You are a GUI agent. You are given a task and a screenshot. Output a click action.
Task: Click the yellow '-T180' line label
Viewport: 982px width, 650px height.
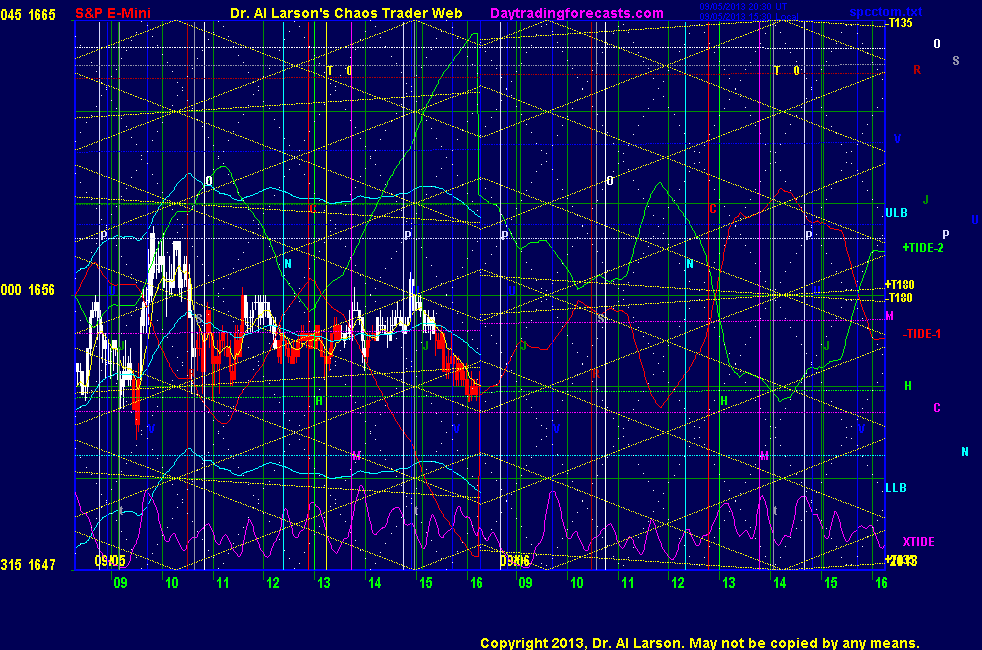pyautogui.click(x=900, y=298)
